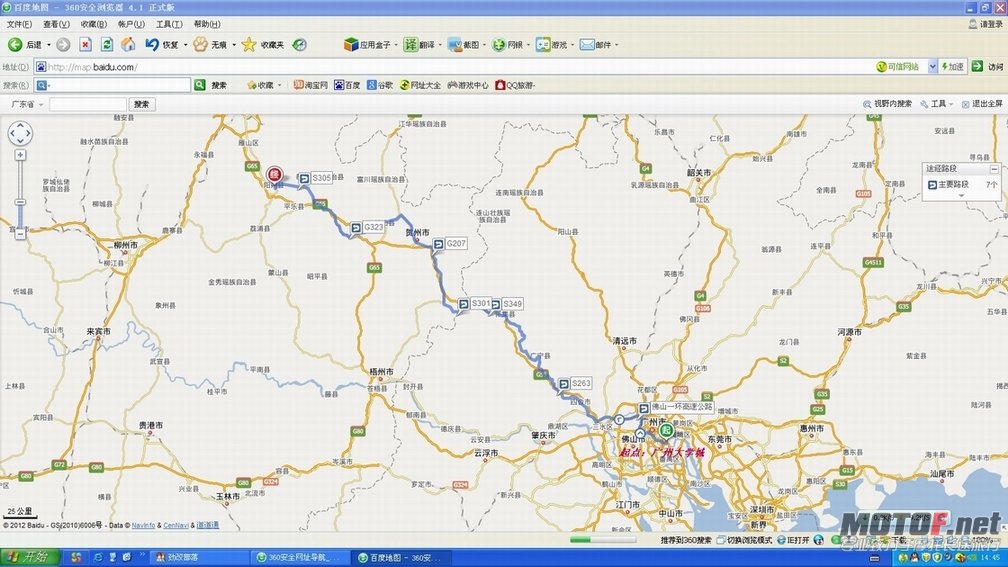Click the green start marker near 广州
Viewport: 1008px width, 567px height.
click(667, 430)
